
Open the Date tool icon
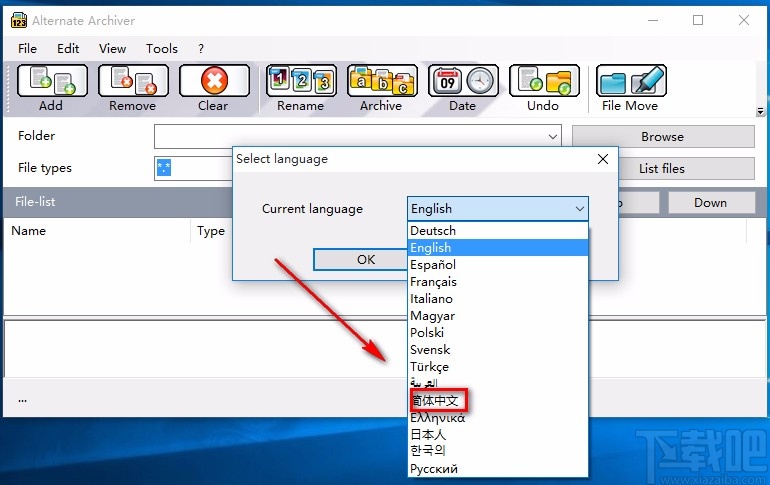point(463,81)
